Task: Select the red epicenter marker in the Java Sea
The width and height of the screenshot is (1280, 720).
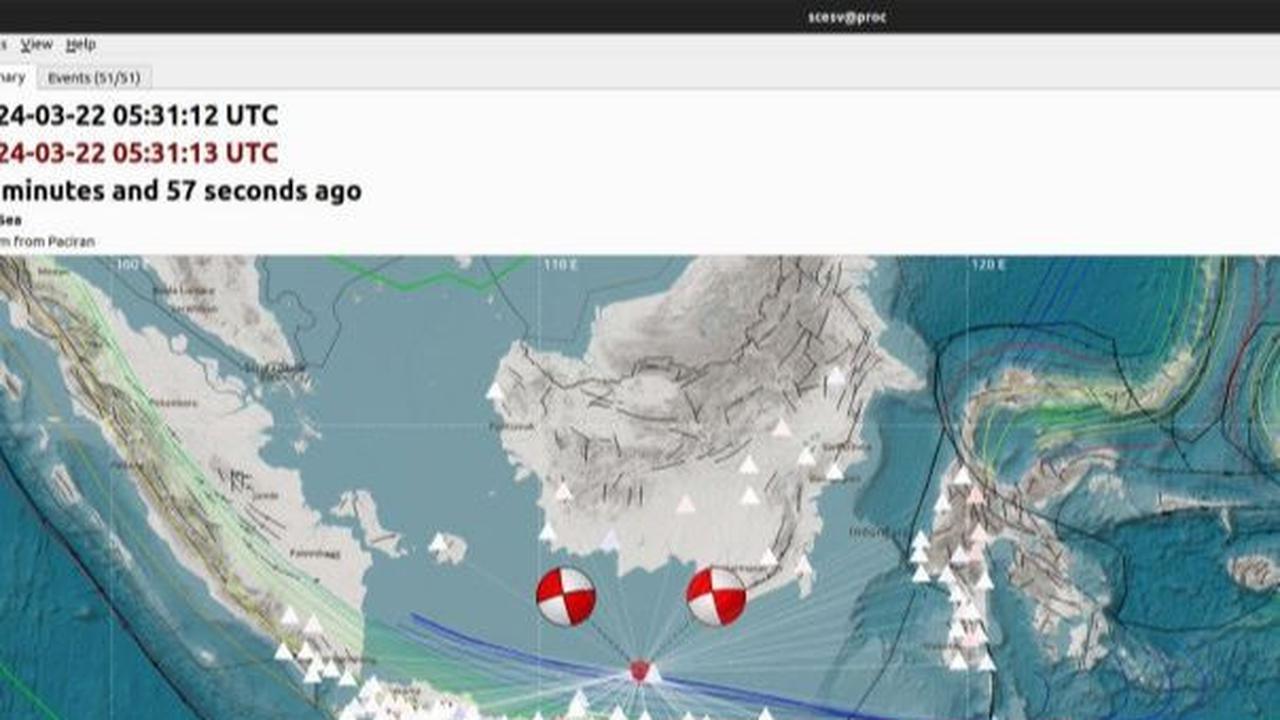Action: [639, 671]
